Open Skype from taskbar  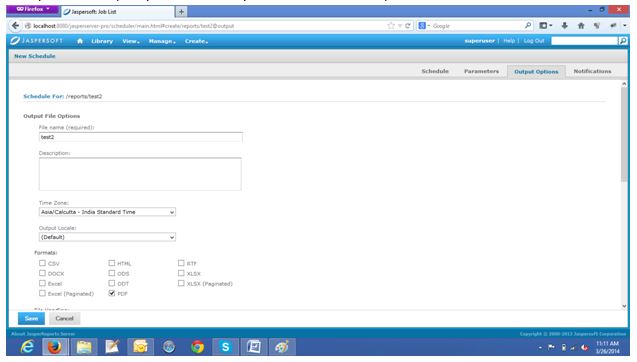[x=225, y=347]
